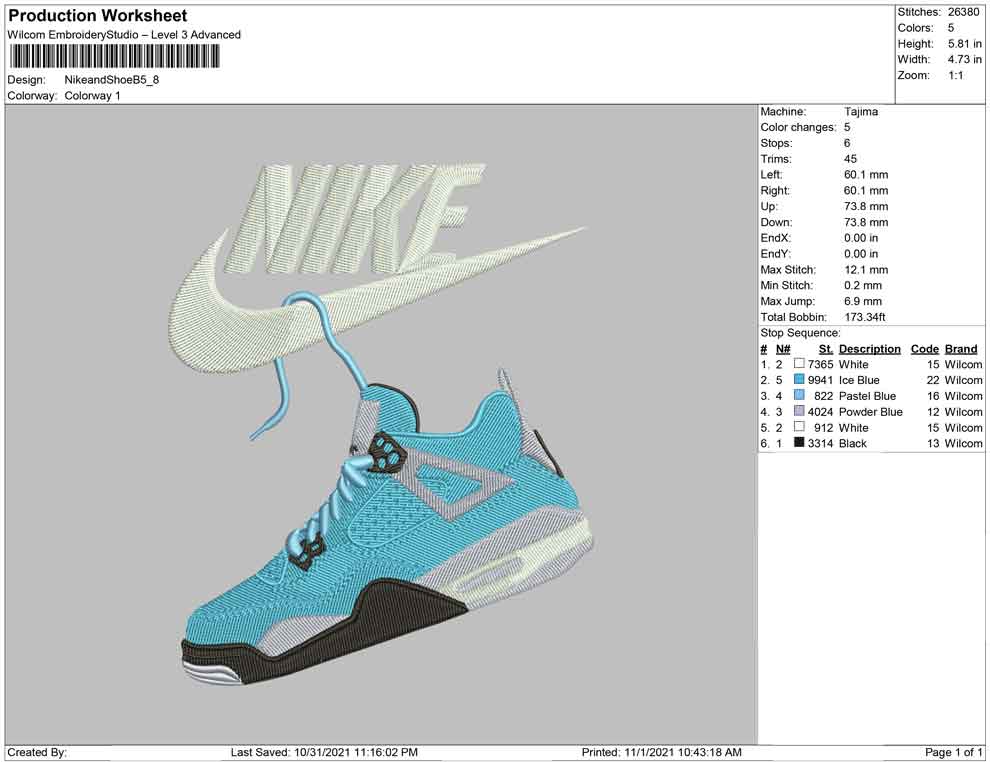Click the stitch count '4024'
Screen dimensions: 990x762
pyautogui.click(x=820, y=412)
